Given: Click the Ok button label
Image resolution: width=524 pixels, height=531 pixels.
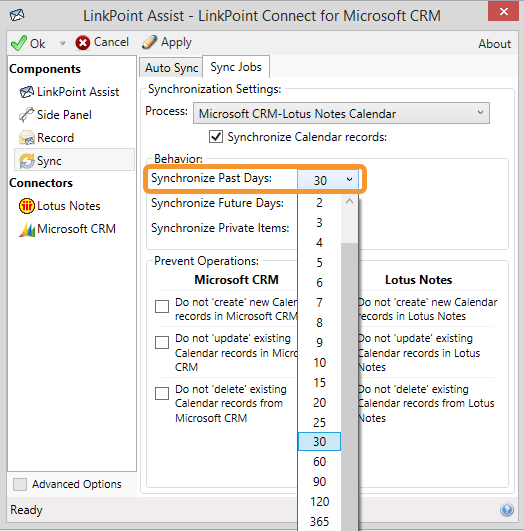Looking at the screenshot, I should [x=37, y=44].
